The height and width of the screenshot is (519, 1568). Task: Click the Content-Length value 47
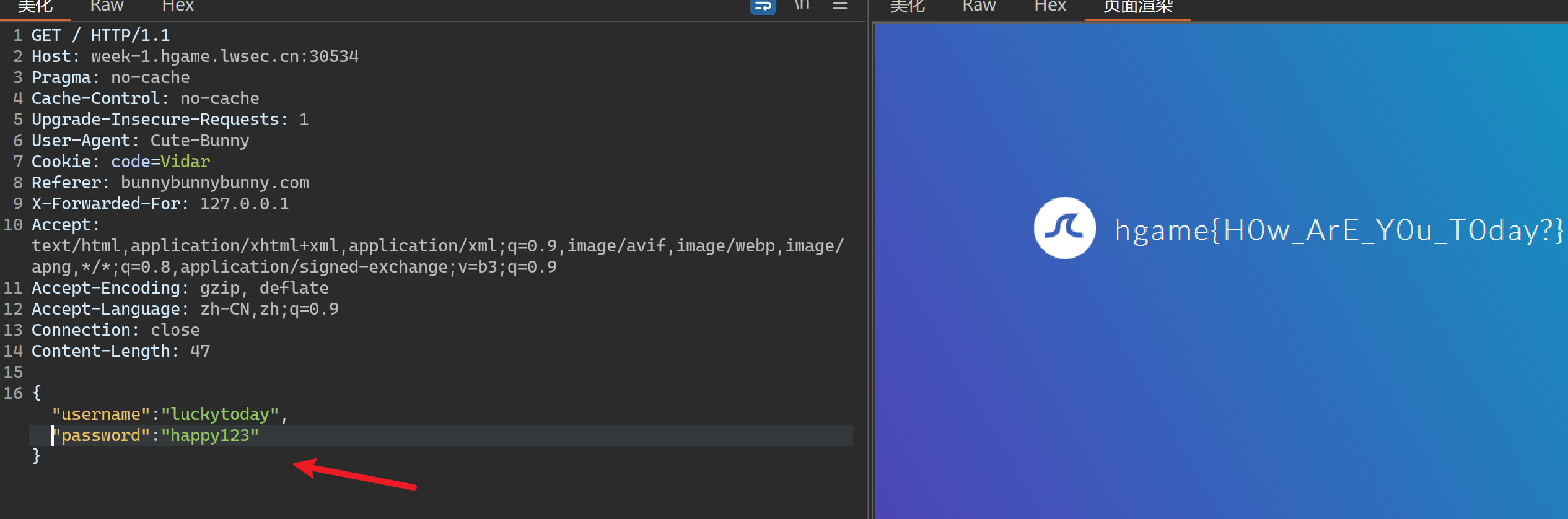click(200, 351)
